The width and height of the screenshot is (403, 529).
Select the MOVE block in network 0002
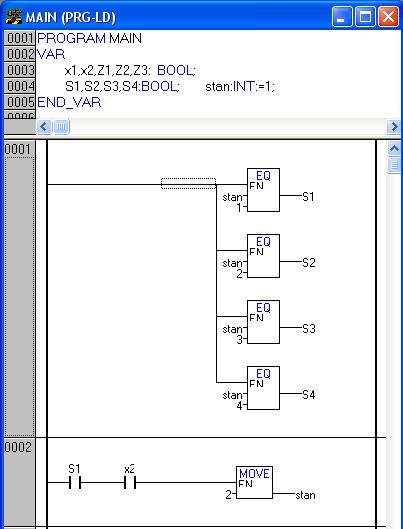[x=254, y=483]
